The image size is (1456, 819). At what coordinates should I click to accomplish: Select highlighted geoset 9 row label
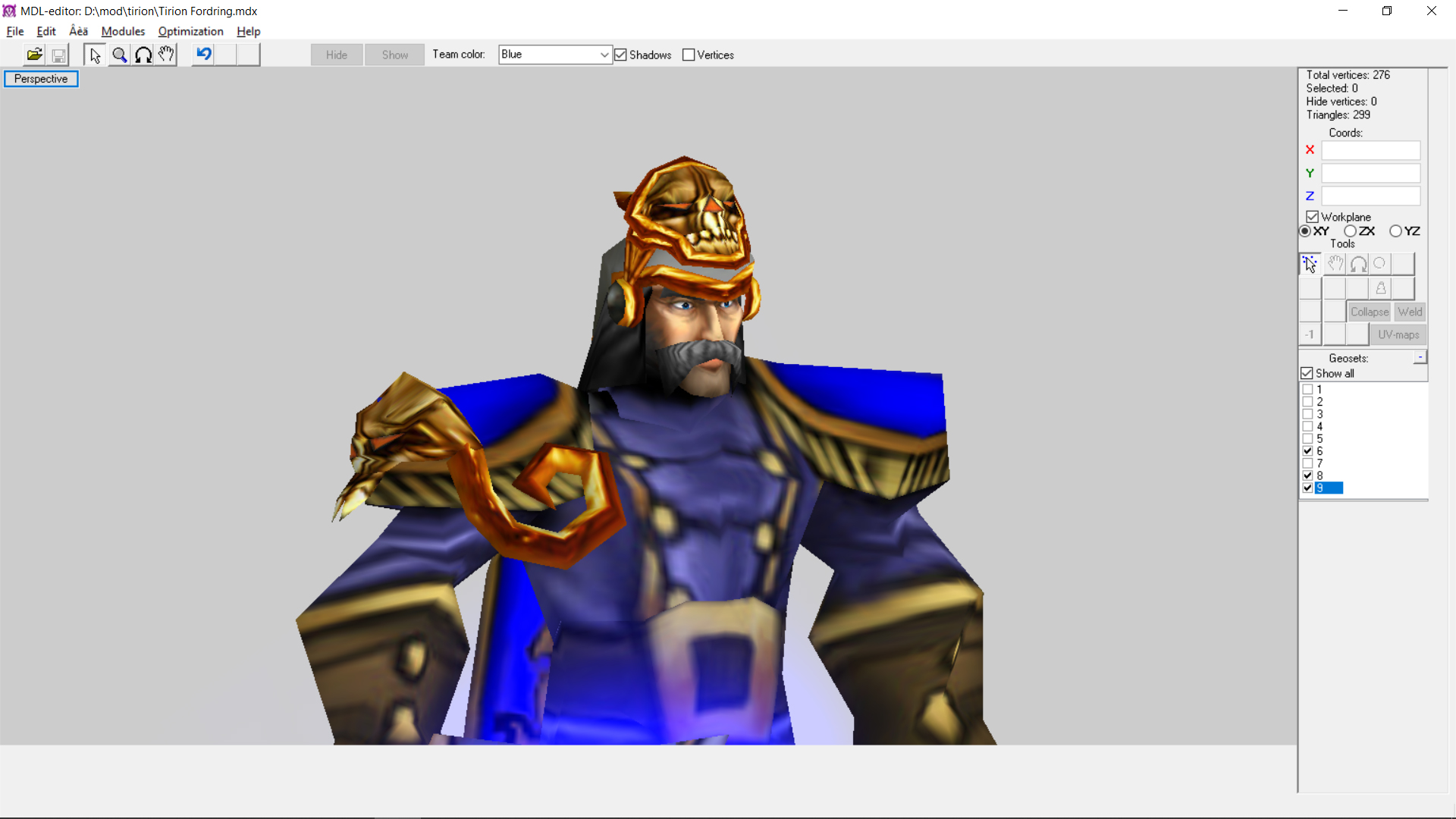coord(1329,488)
